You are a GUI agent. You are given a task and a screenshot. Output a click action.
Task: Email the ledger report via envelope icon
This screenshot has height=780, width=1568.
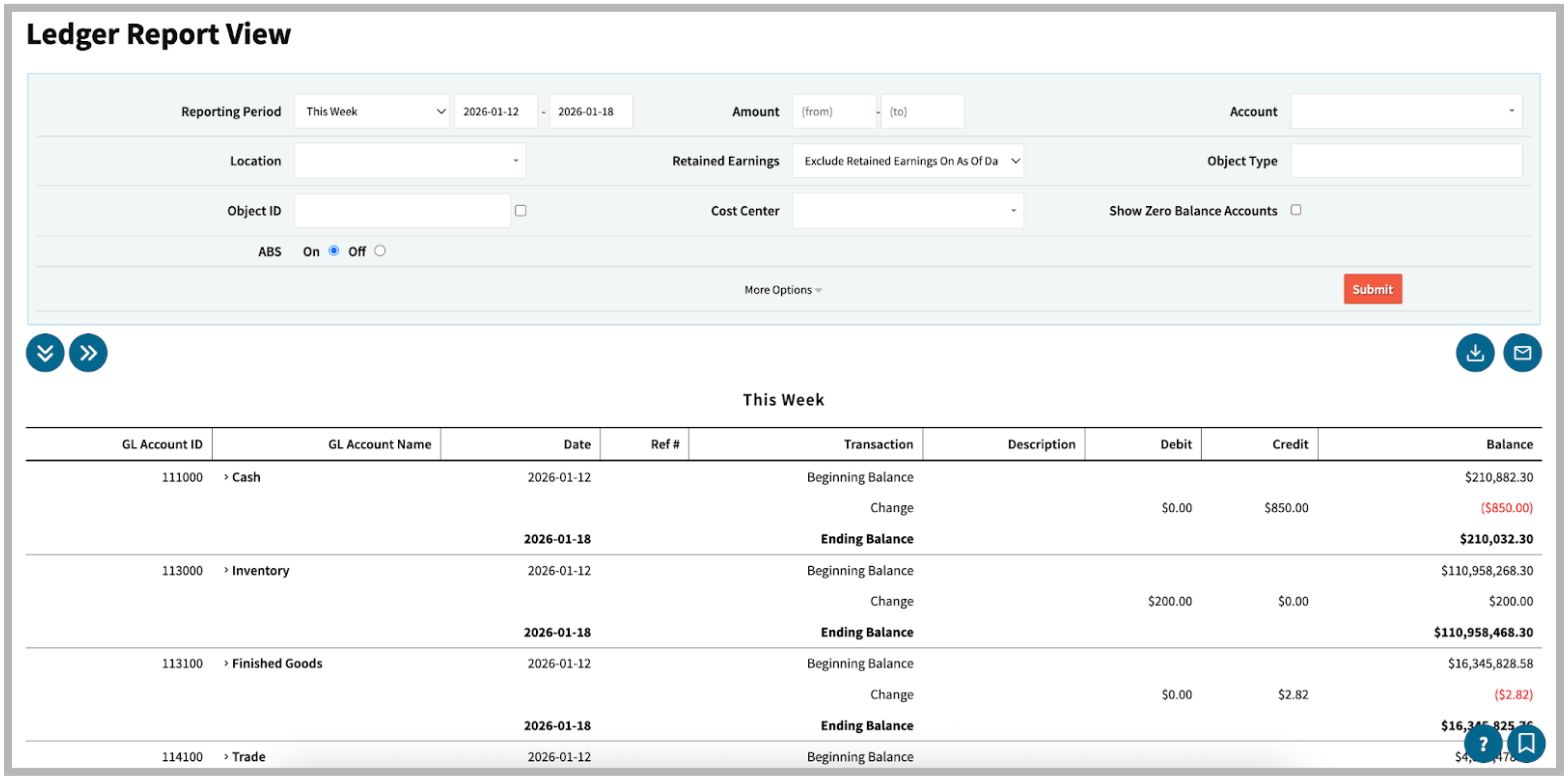pyautogui.click(x=1522, y=353)
